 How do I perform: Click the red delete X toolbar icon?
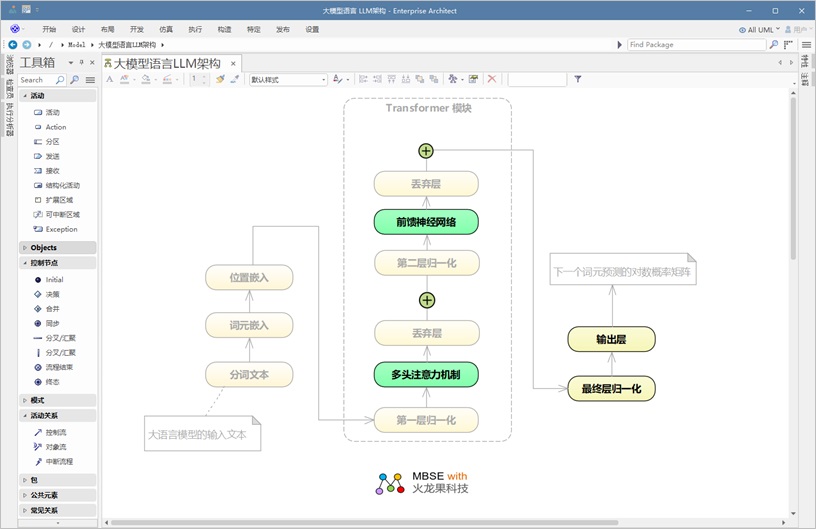(491, 79)
